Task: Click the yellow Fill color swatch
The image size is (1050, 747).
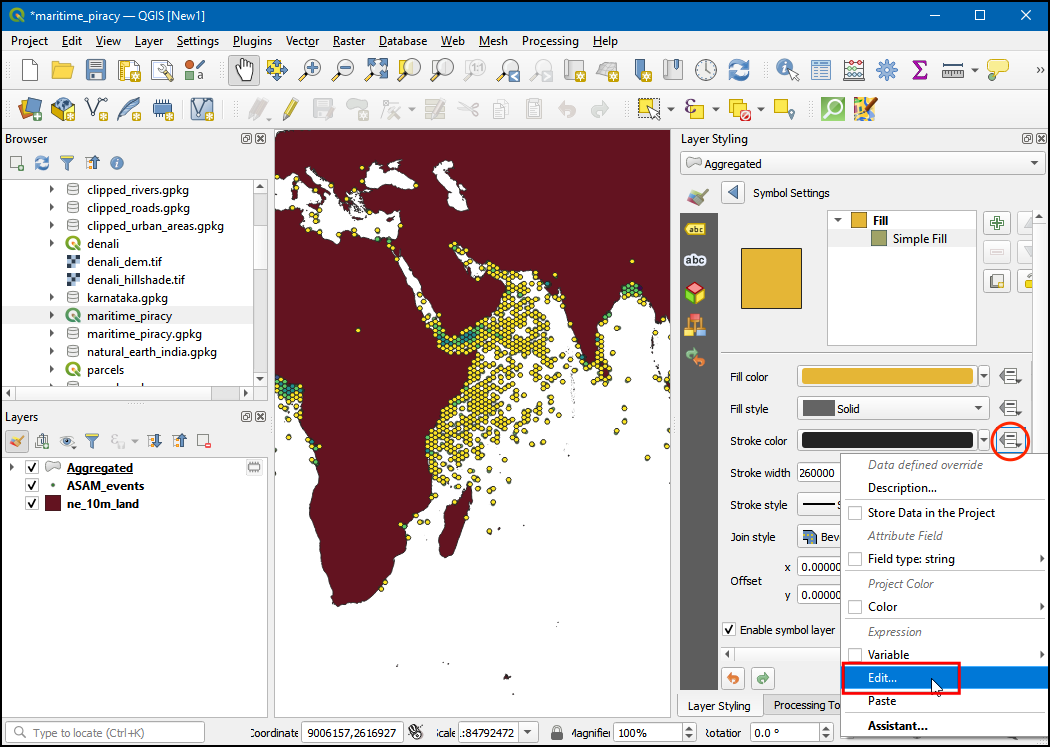Action: tap(887, 376)
